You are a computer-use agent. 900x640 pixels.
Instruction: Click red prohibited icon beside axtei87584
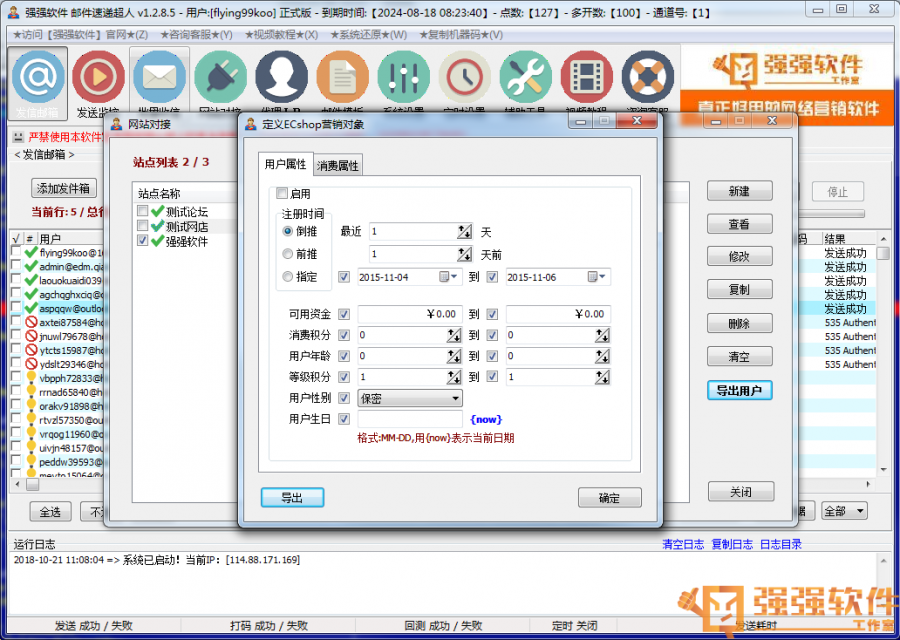(x=32, y=322)
